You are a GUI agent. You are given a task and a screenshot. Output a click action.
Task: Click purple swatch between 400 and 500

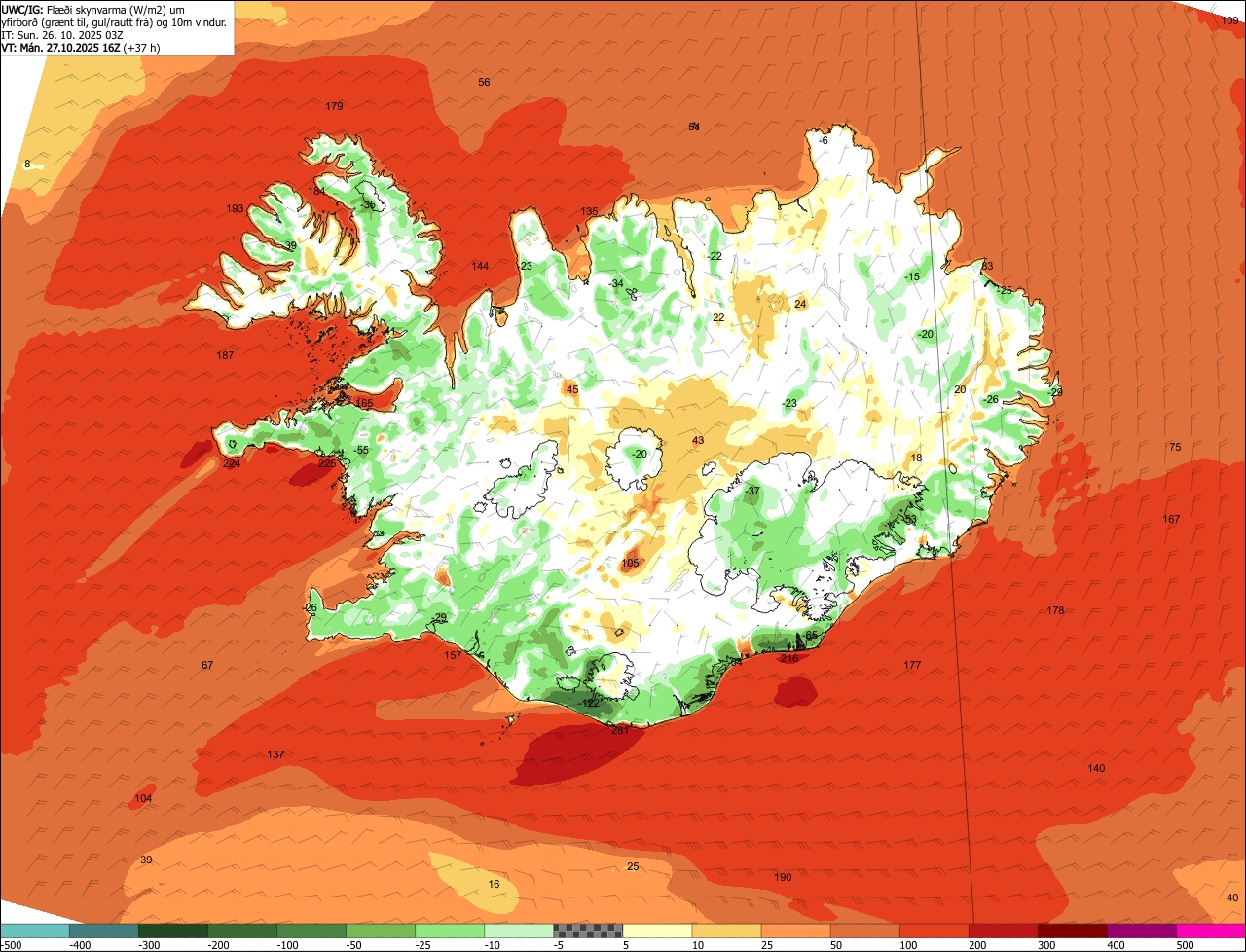click(1141, 931)
